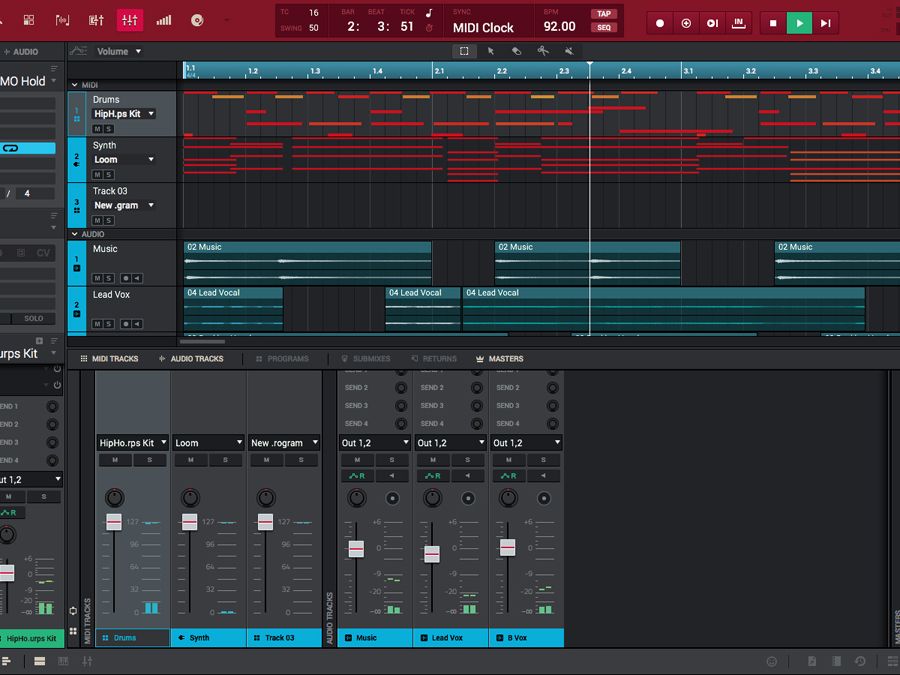Click the Music channel SEND 2 knob
Image resolution: width=900 pixels, height=675 pixels.
point(401,388)
